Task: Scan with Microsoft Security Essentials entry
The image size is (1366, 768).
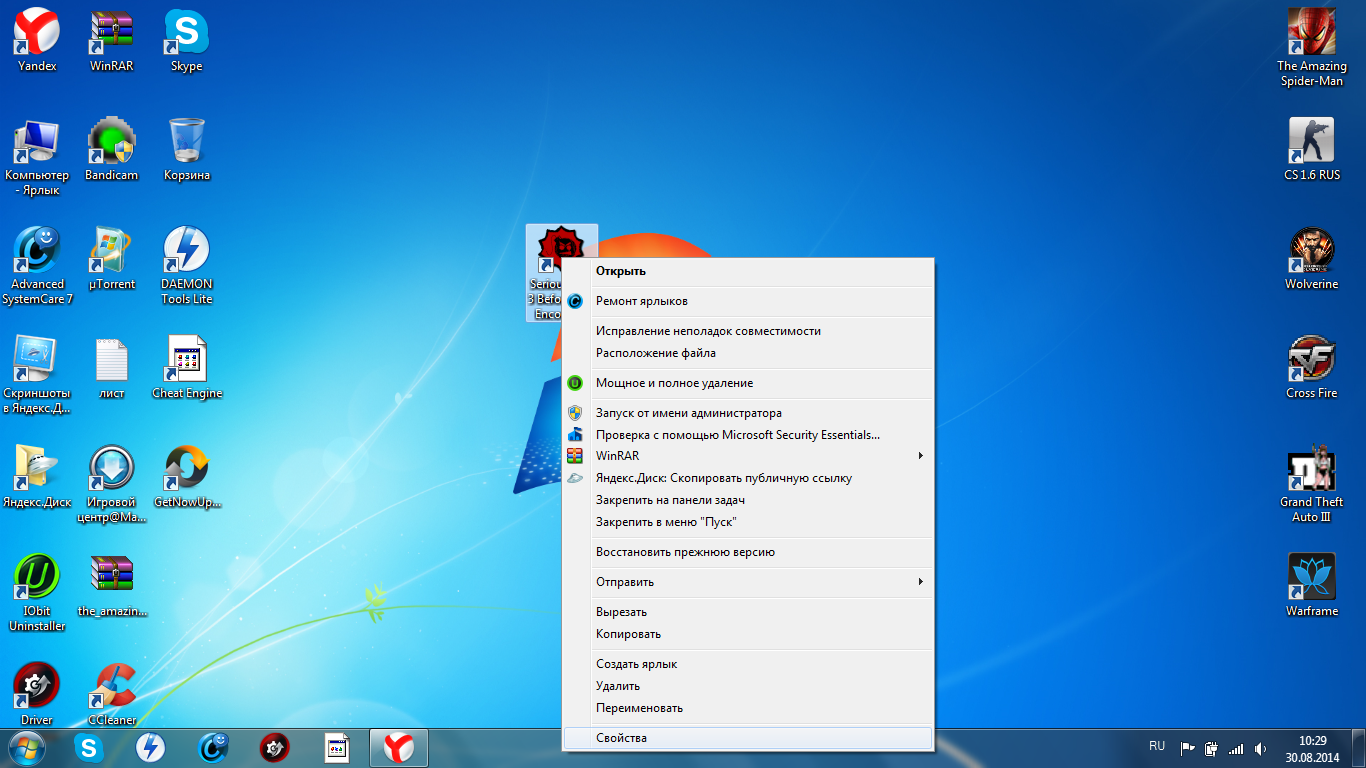Action: (748, 435)
